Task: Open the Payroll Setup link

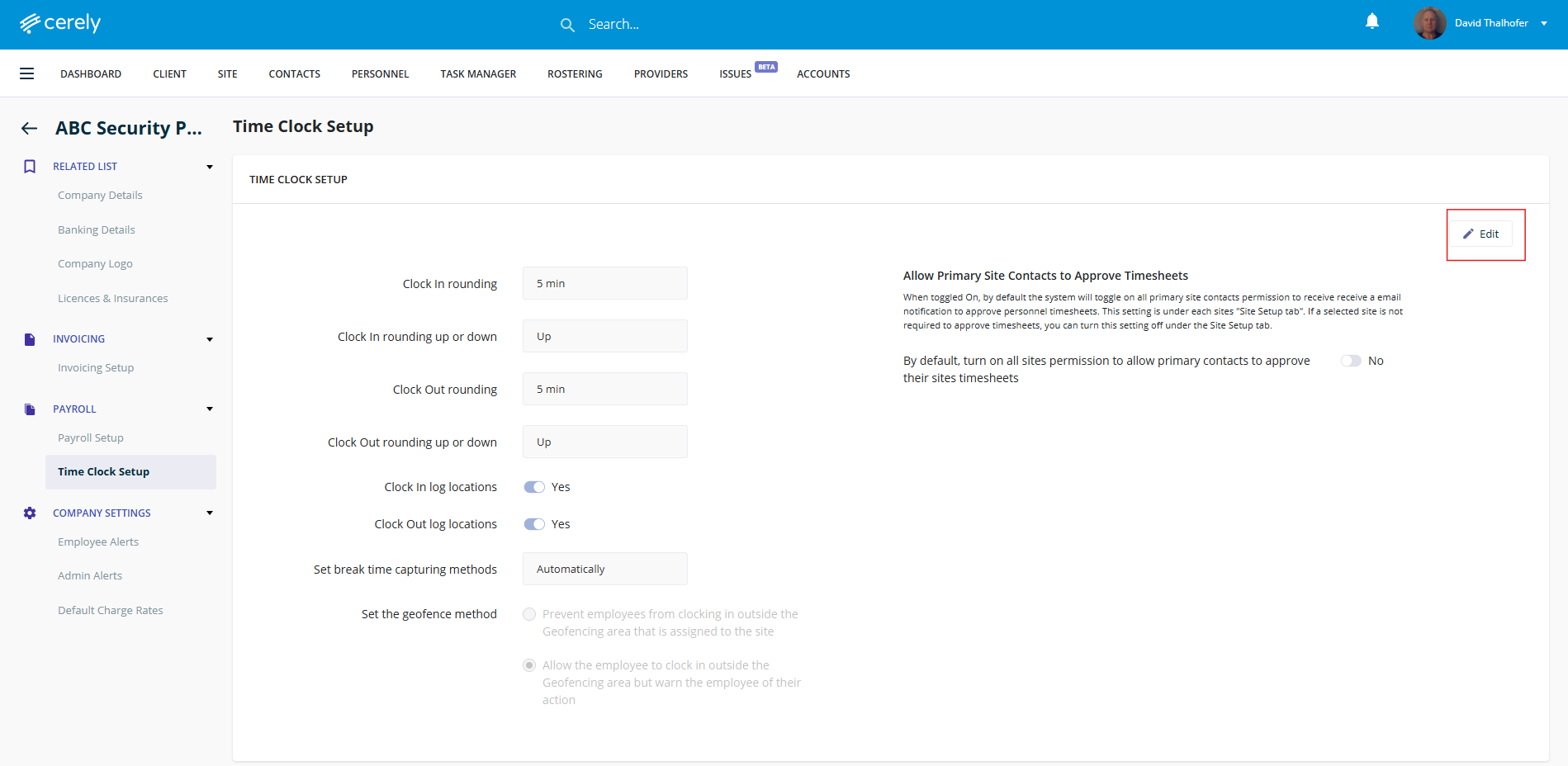Action: click(x=91, y=438)
